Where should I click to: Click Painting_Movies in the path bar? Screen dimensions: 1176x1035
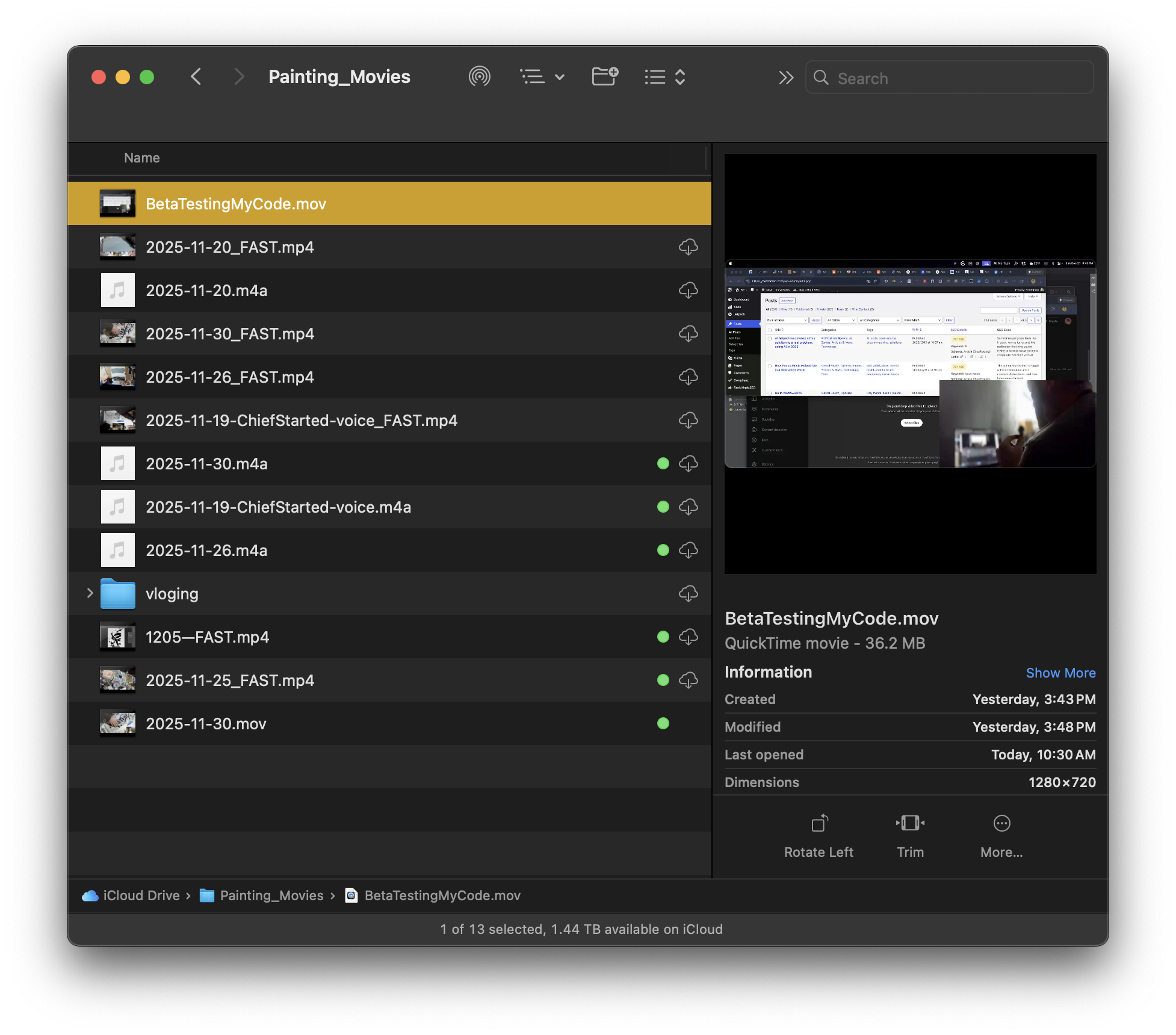tap(262, 895)
